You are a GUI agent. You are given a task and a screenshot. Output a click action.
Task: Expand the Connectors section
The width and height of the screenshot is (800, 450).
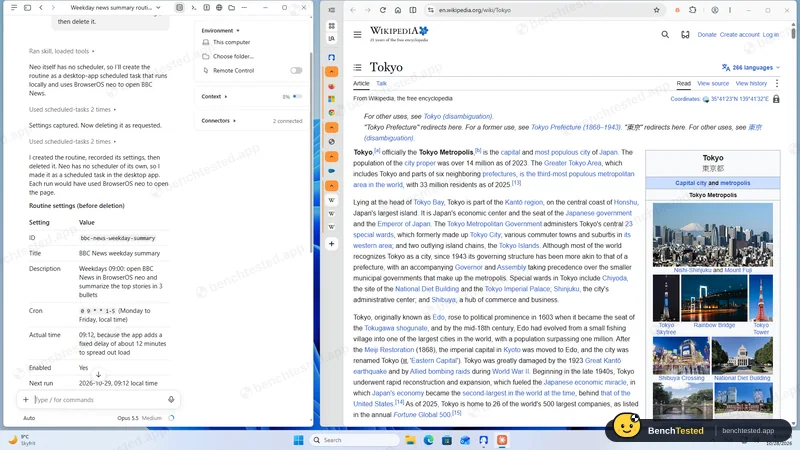[218, 121]
